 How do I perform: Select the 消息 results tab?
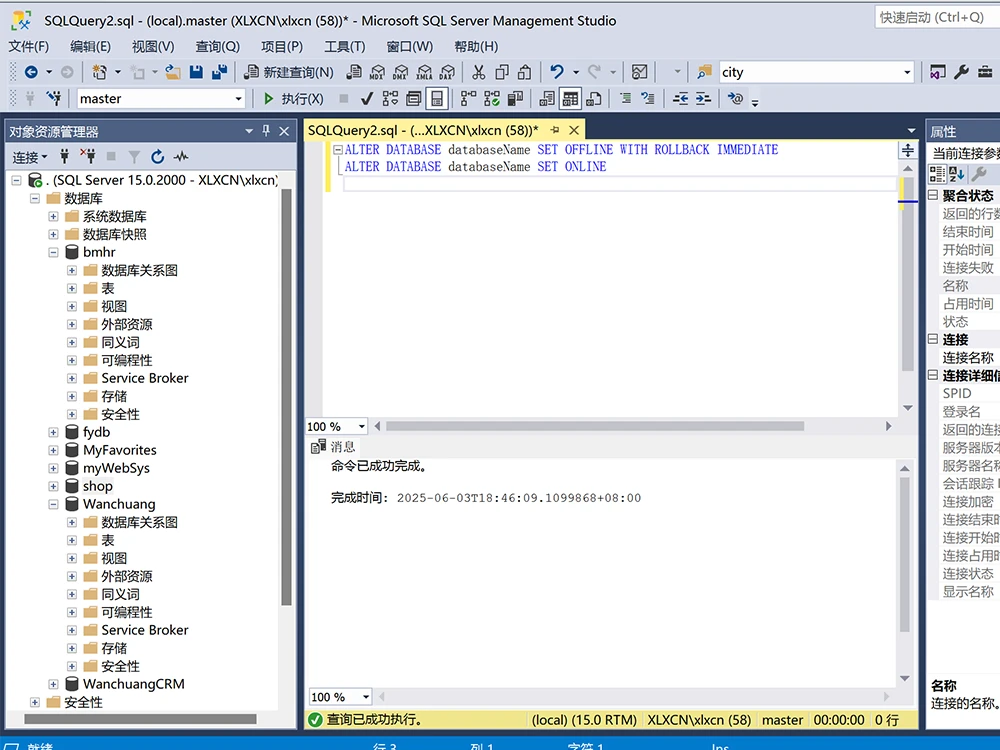[334, 447]
